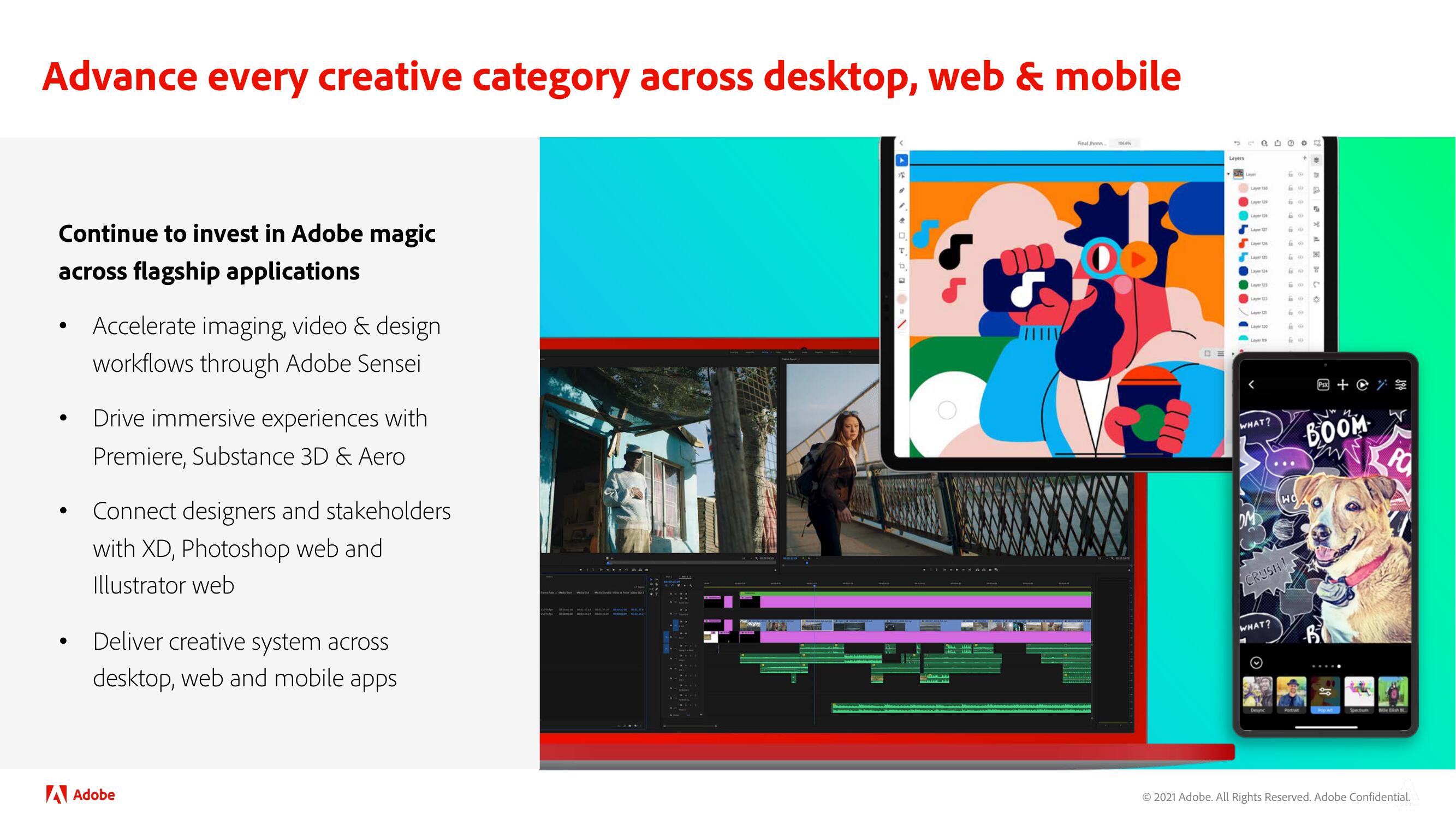
Task: Select the Direct Selection tool on iPad
Action: (x=902, y=176)
